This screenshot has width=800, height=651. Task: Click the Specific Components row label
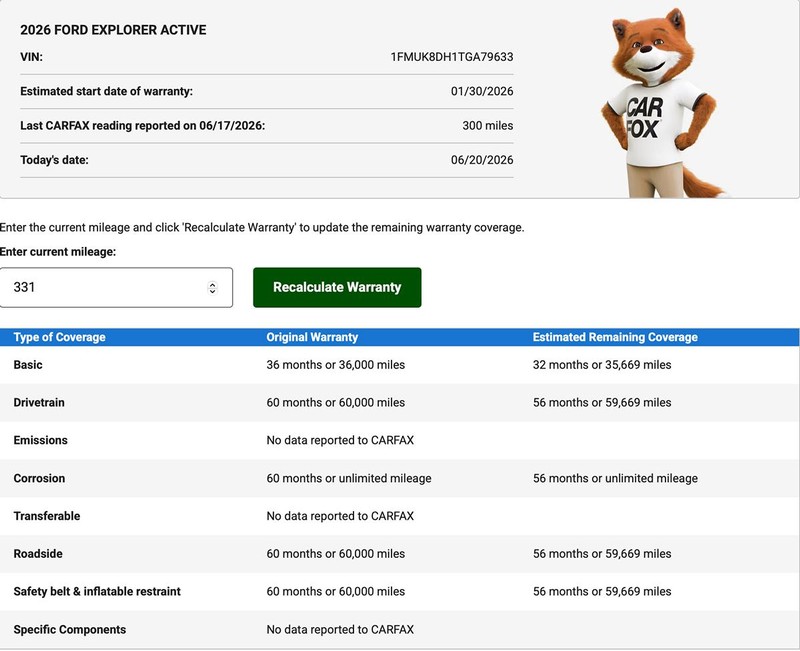tap(69, 630)
